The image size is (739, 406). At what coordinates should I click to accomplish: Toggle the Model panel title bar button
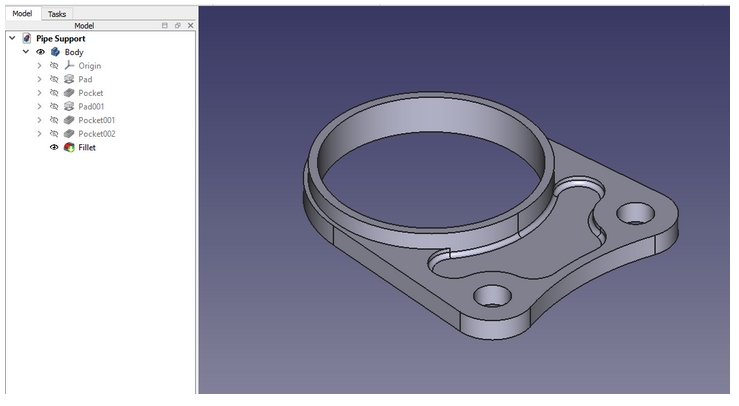click(164, 25)
